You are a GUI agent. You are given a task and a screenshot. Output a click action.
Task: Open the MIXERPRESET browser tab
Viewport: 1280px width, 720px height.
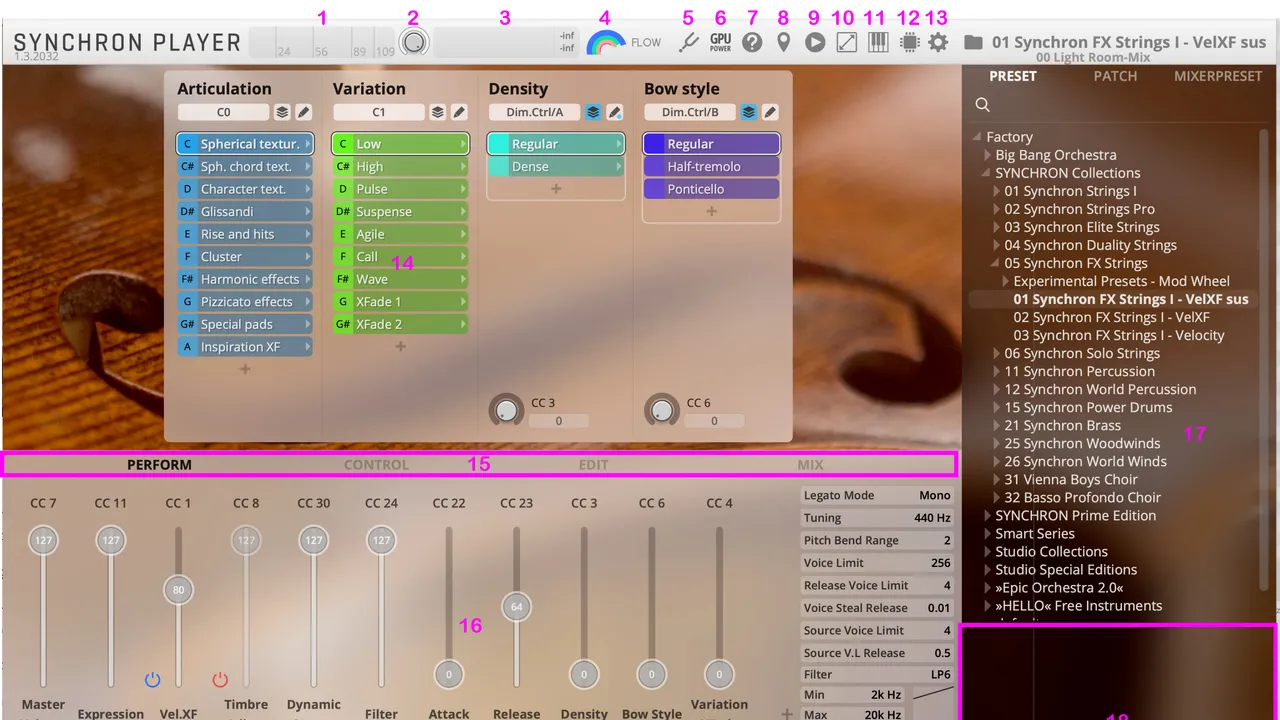[1218, 76]
